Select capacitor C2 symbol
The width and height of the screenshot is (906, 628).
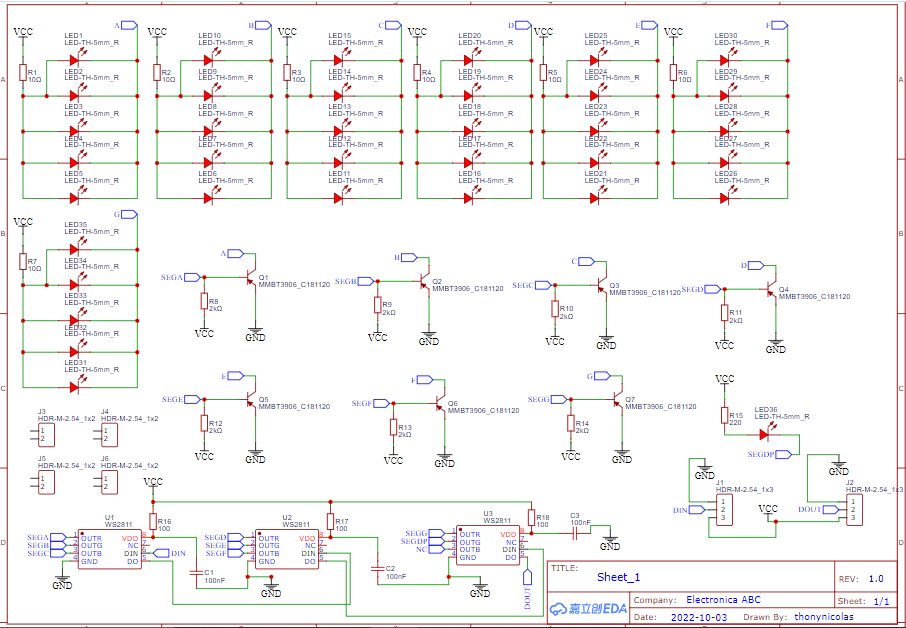[x=378, y=569]
